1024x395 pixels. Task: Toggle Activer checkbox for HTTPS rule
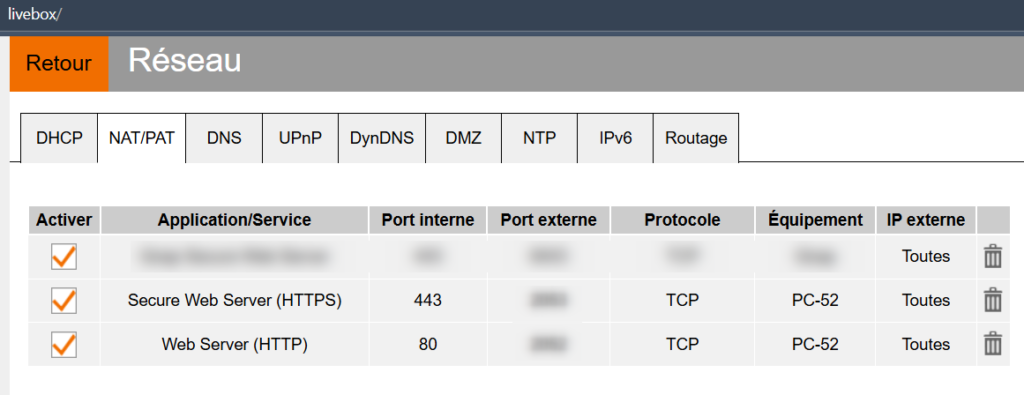(x=64, y=300)
